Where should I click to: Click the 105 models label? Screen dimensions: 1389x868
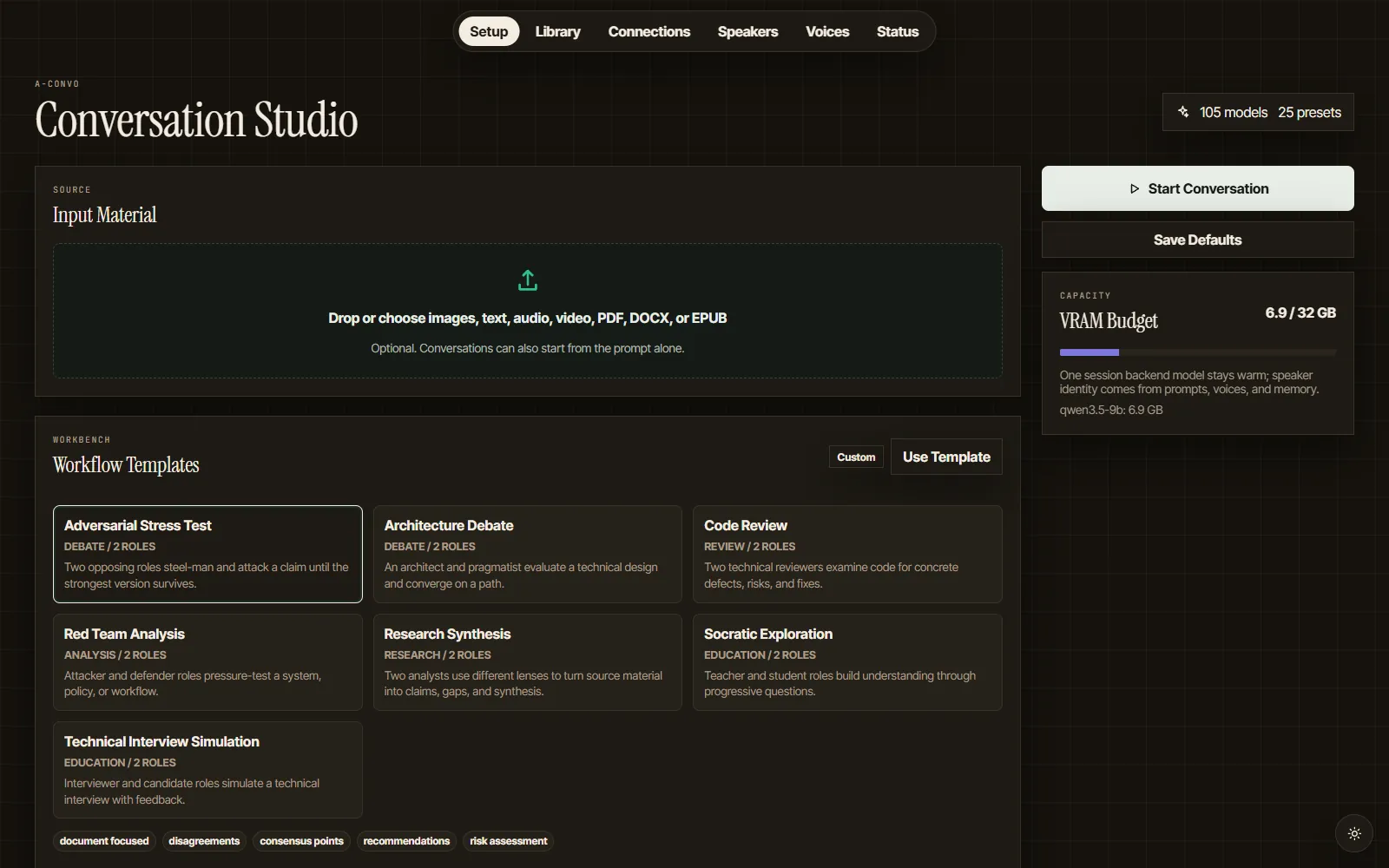[1234, 112]
